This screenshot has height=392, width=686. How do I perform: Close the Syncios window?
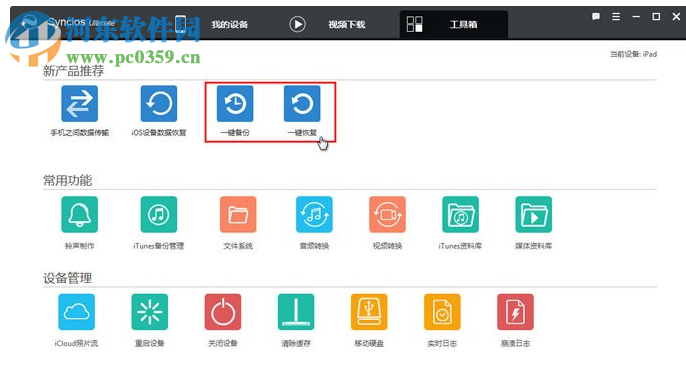[x=676, y=17]
